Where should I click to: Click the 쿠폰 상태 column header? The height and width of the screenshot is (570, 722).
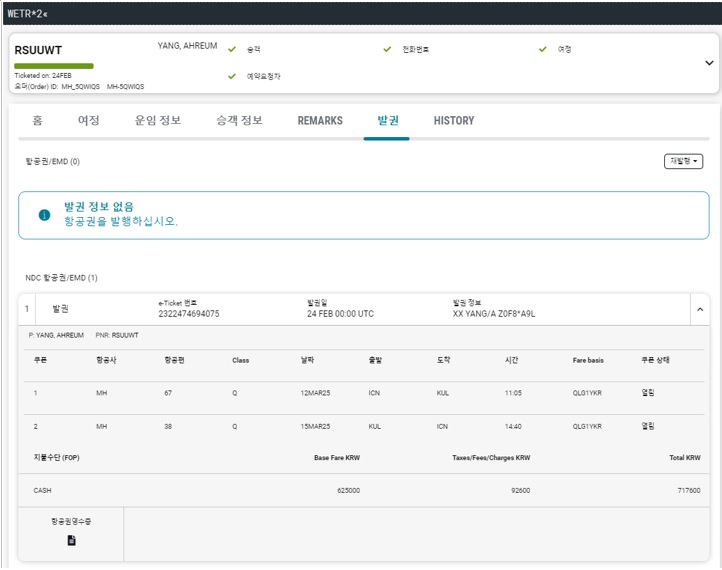(x=655, y=360)
